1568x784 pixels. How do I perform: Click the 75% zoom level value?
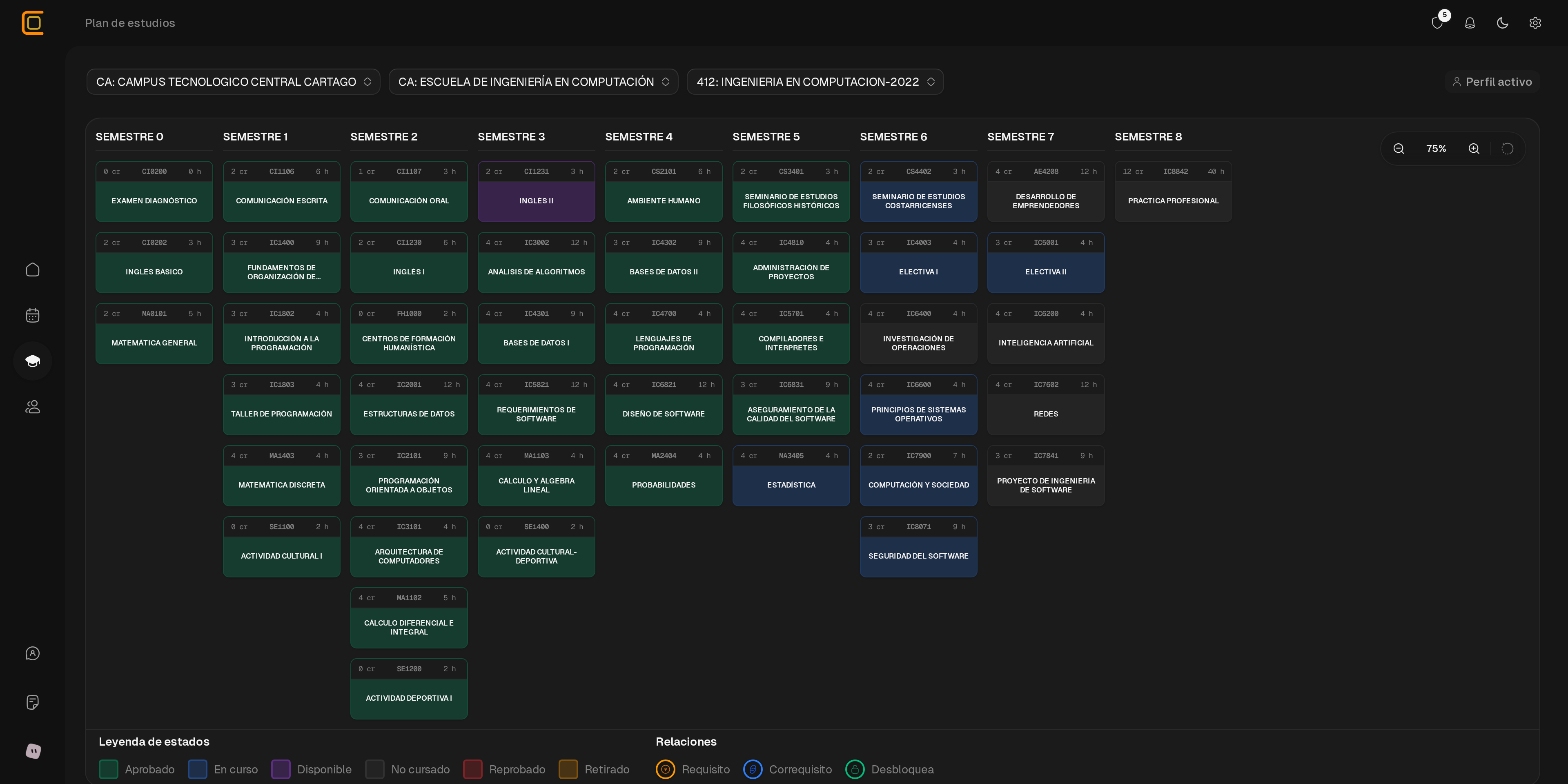tap(1436, 149)
